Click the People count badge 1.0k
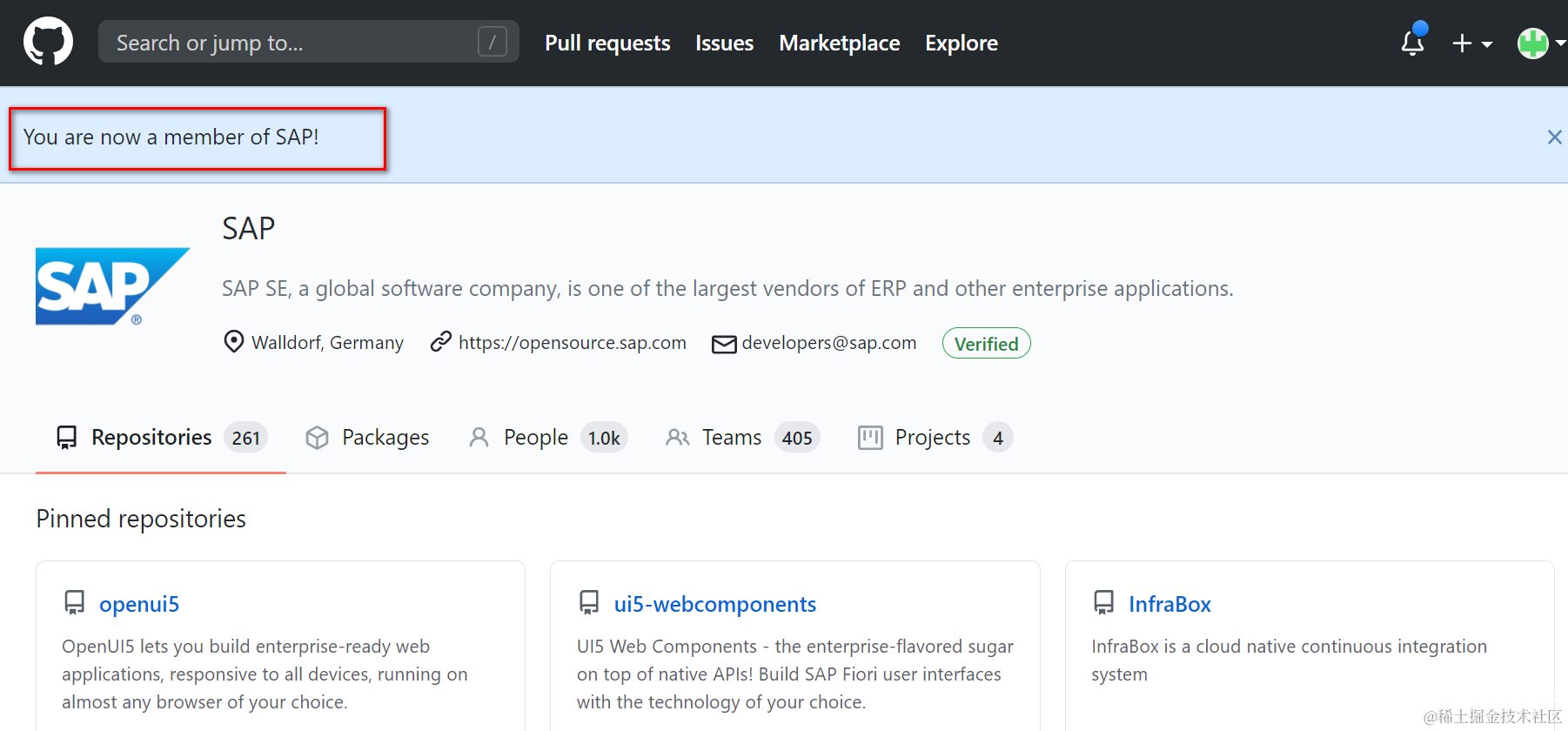The image size is (1568, 731). coord(604,438)
